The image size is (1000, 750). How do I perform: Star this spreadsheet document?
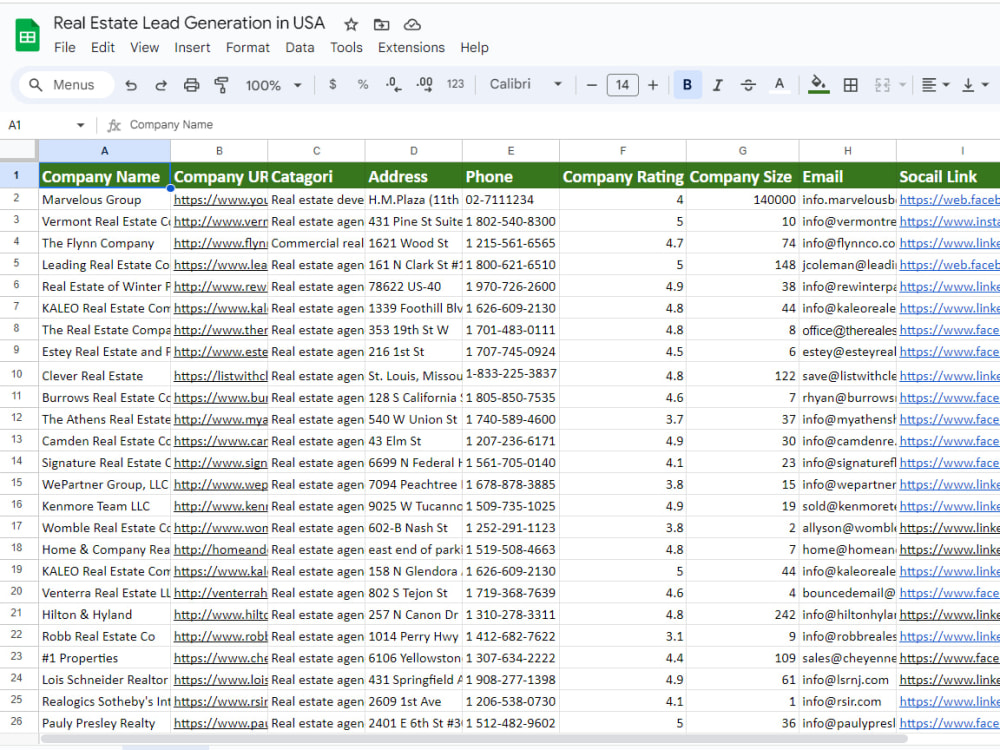[351, 24]
